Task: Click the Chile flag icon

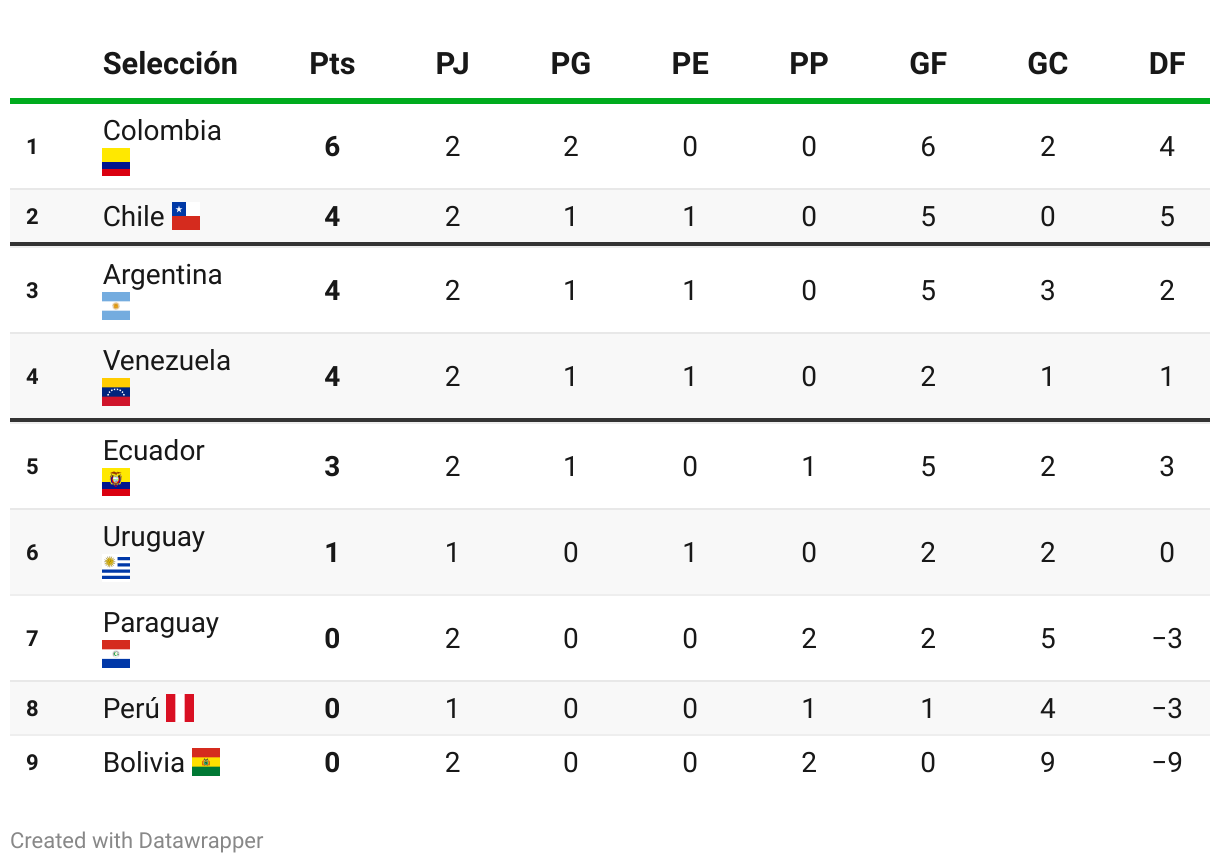Action: (x=186, y=216)
